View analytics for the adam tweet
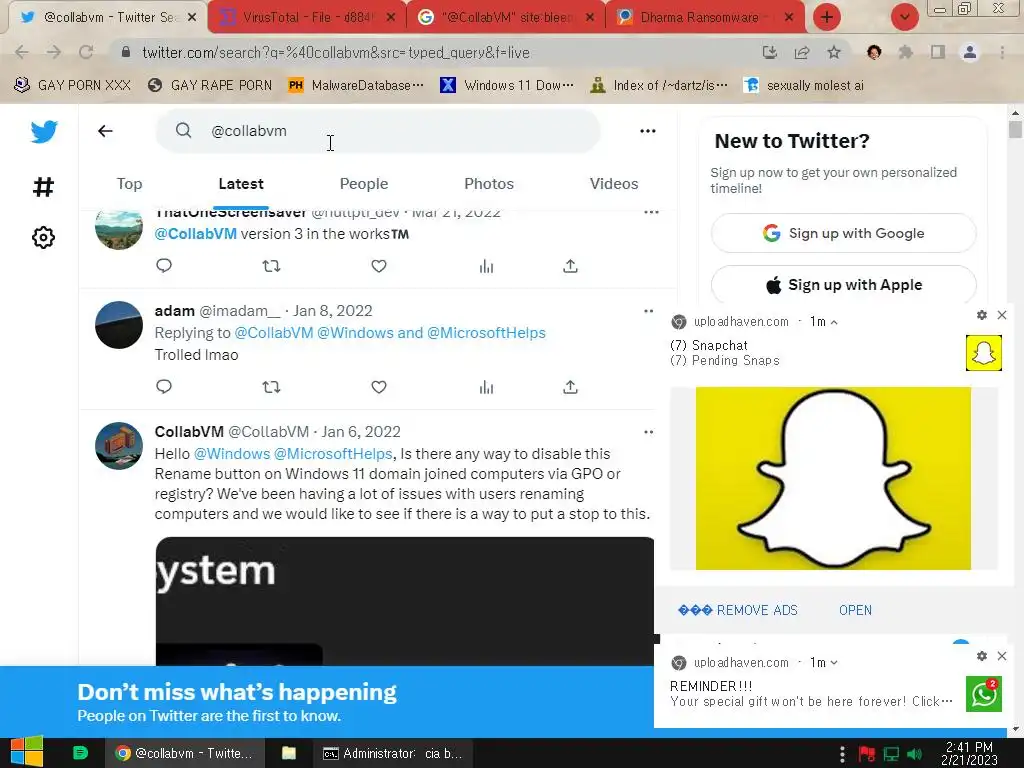1024x768 pixels. tap(487, 387)
